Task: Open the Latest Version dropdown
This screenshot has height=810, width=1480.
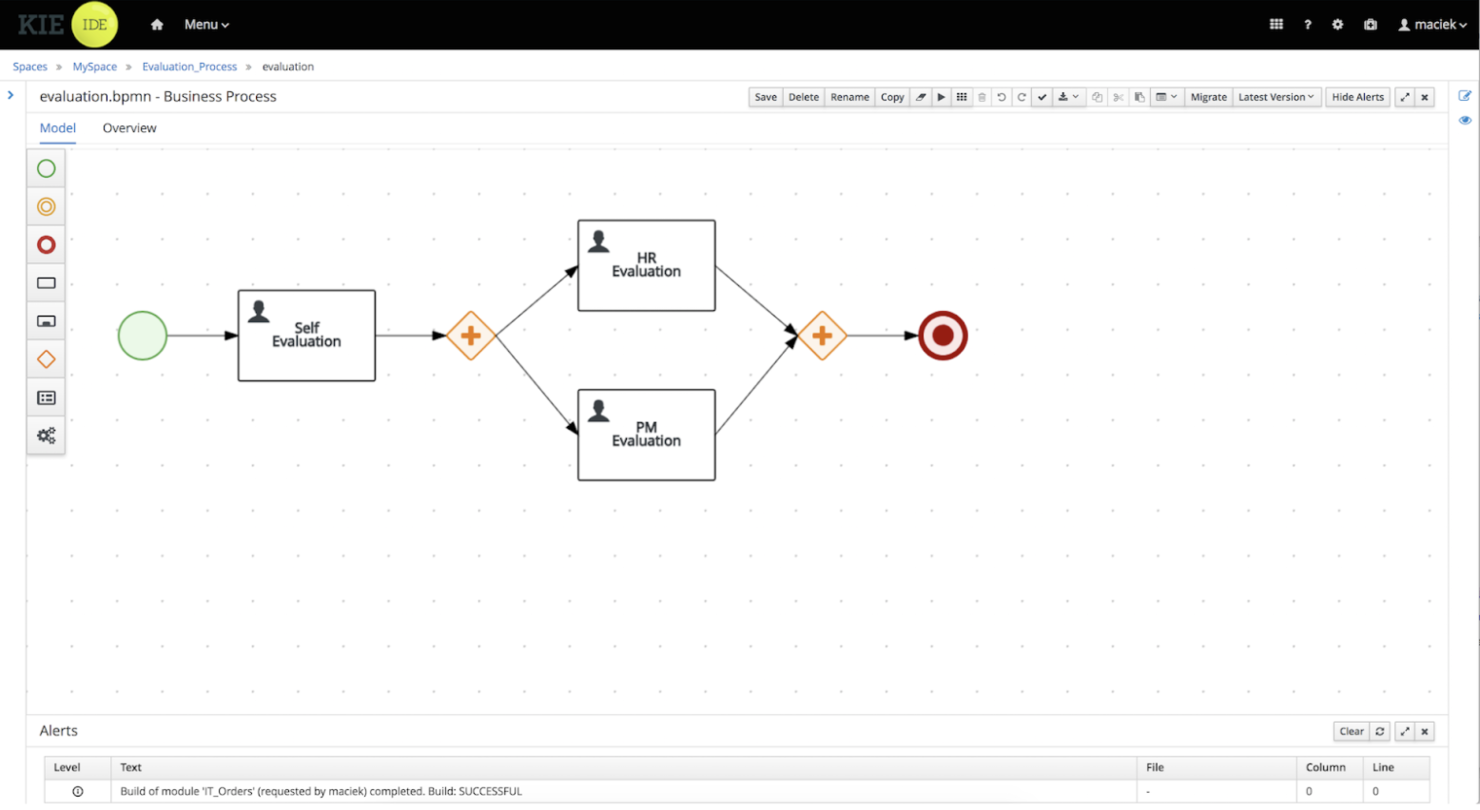Action: (1277, 97)
